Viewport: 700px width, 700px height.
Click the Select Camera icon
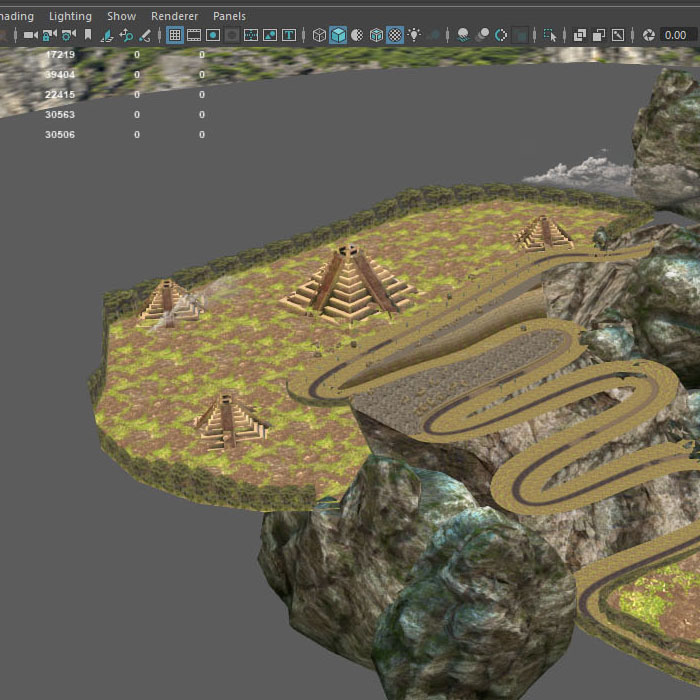(30, 35)
